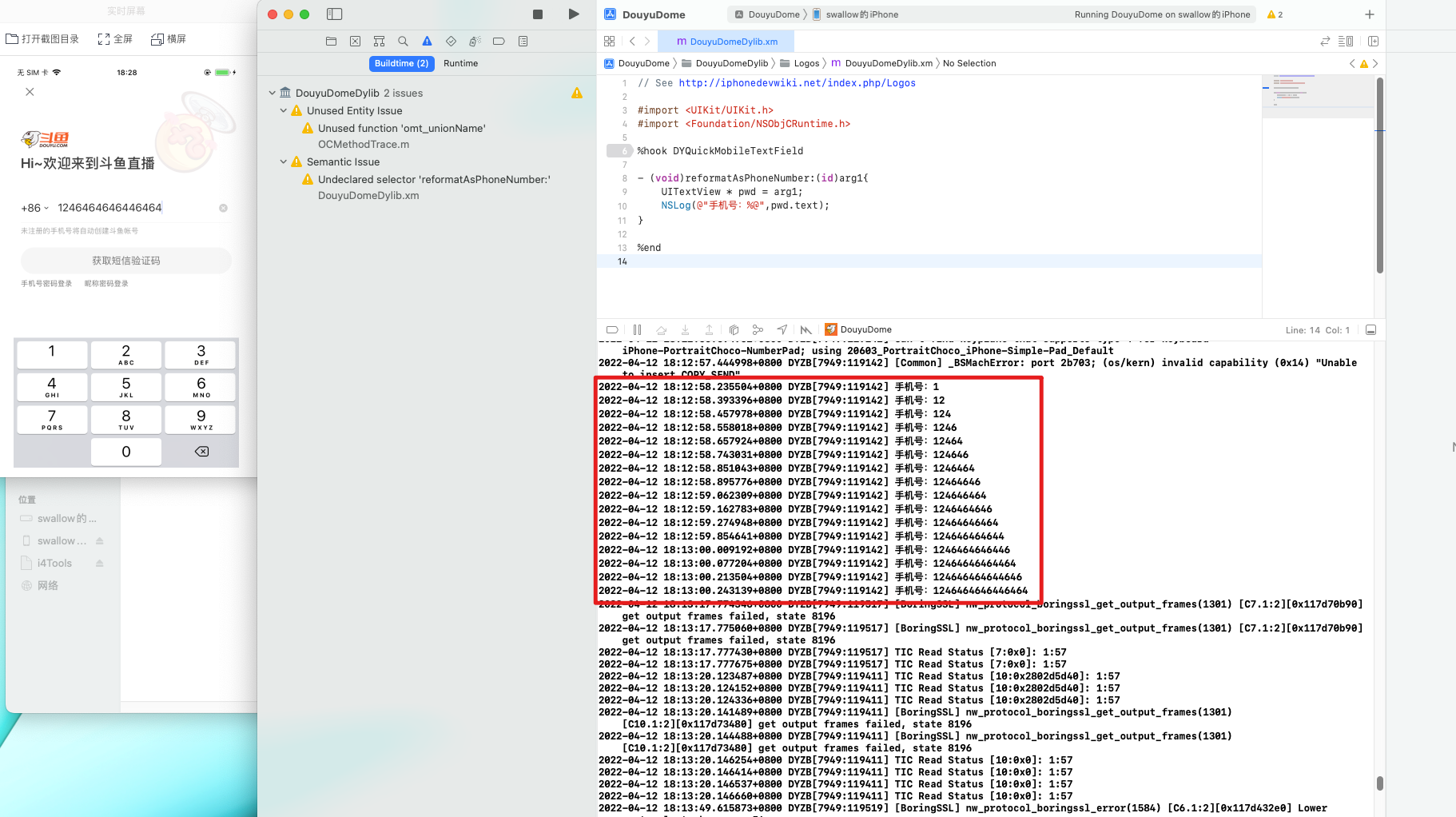This screenshot has height=817, width=1456.
Task: Open the Symbol navigator
Action: click(x=380, y=41)
